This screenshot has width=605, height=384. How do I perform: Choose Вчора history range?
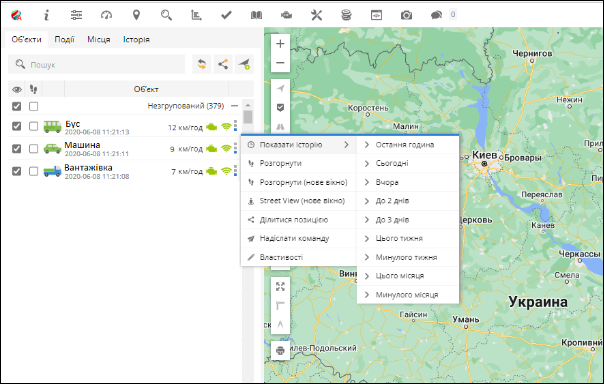(x=408, y=182)
